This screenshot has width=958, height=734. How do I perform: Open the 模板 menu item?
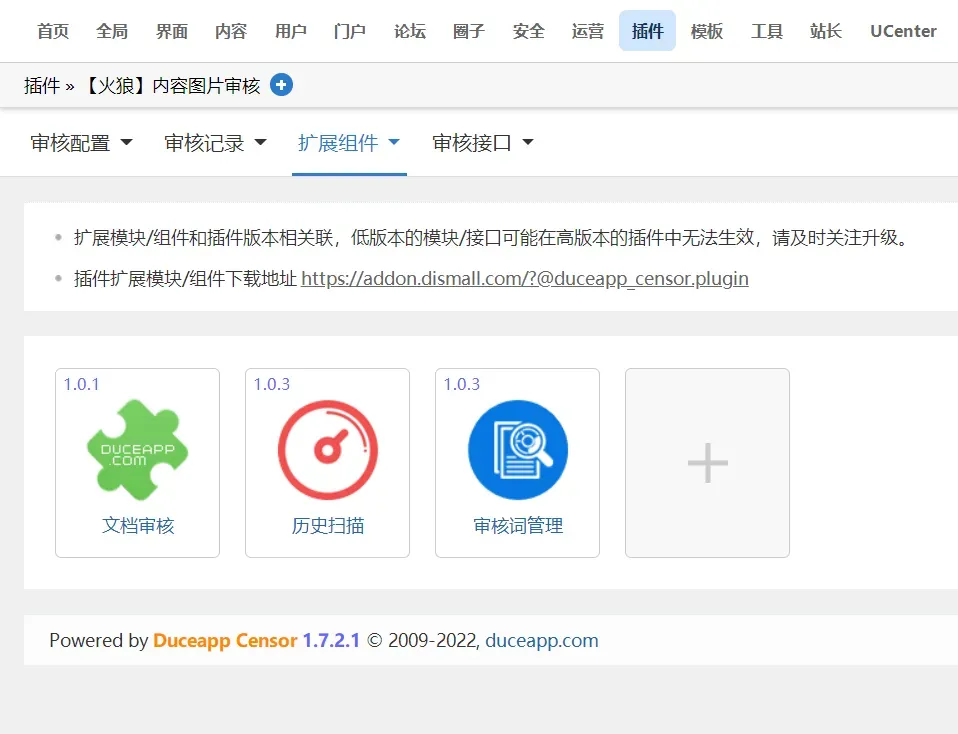(x=707, y=31)
